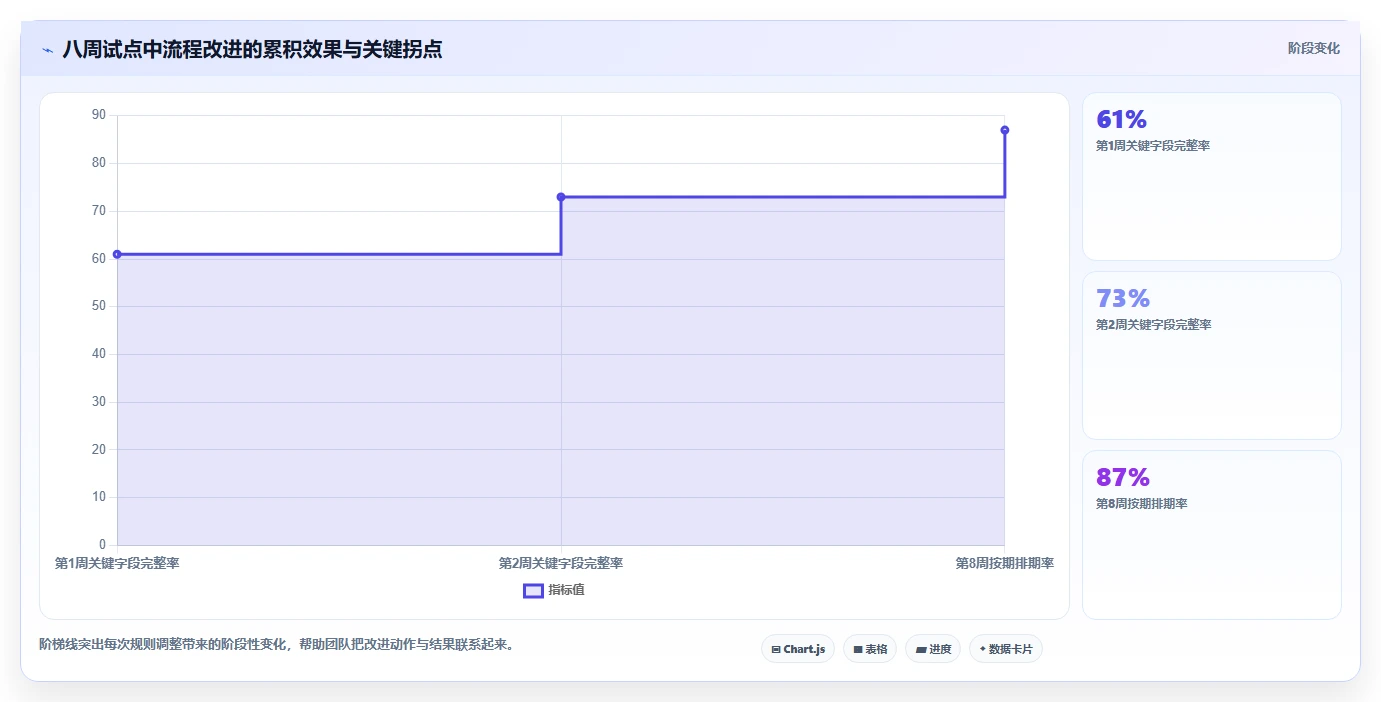
Task: Click the footnote text starting 阶梯线突出
Action: coord(277,645)
